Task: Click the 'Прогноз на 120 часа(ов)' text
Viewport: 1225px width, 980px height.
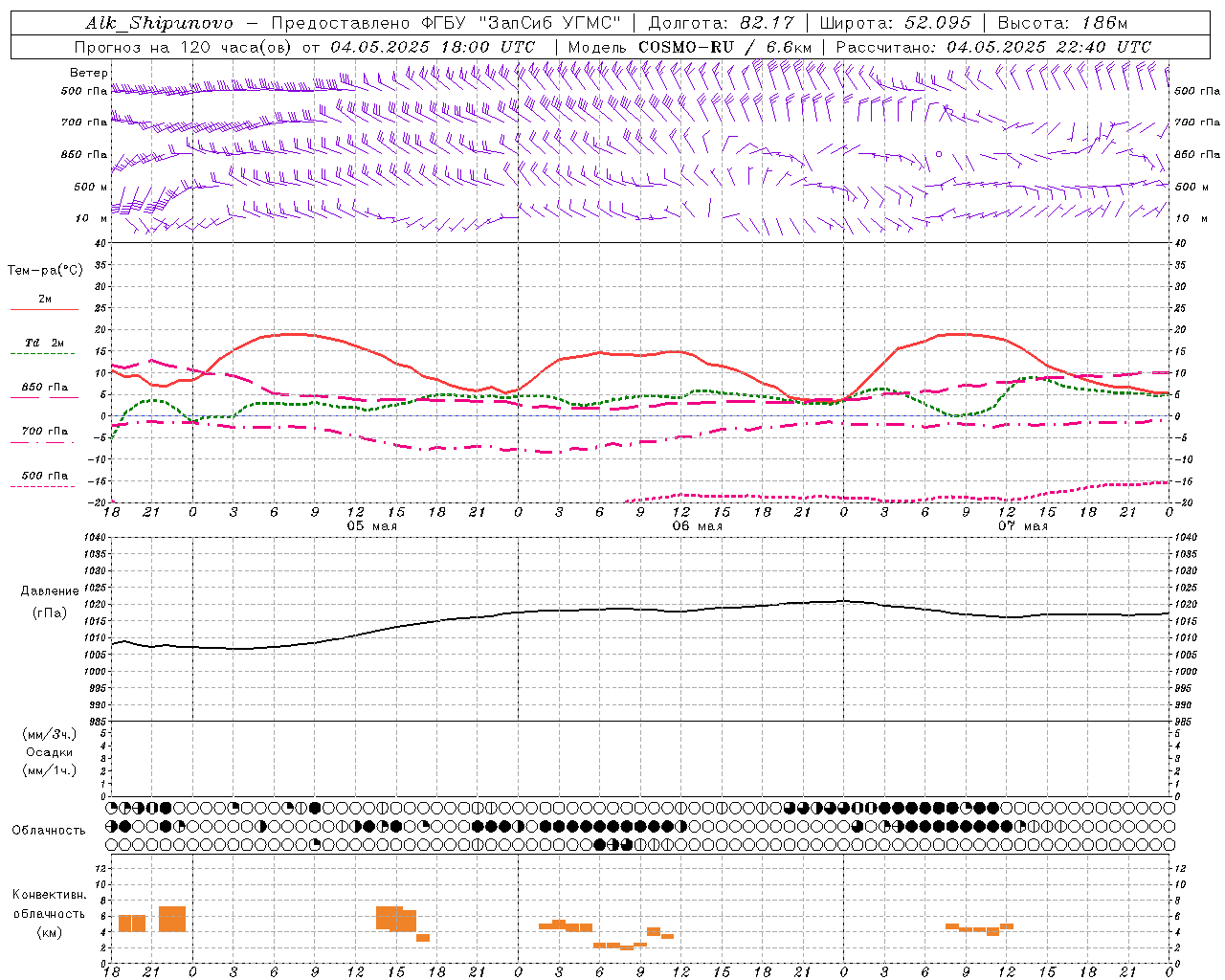Action: coord(185,47)
